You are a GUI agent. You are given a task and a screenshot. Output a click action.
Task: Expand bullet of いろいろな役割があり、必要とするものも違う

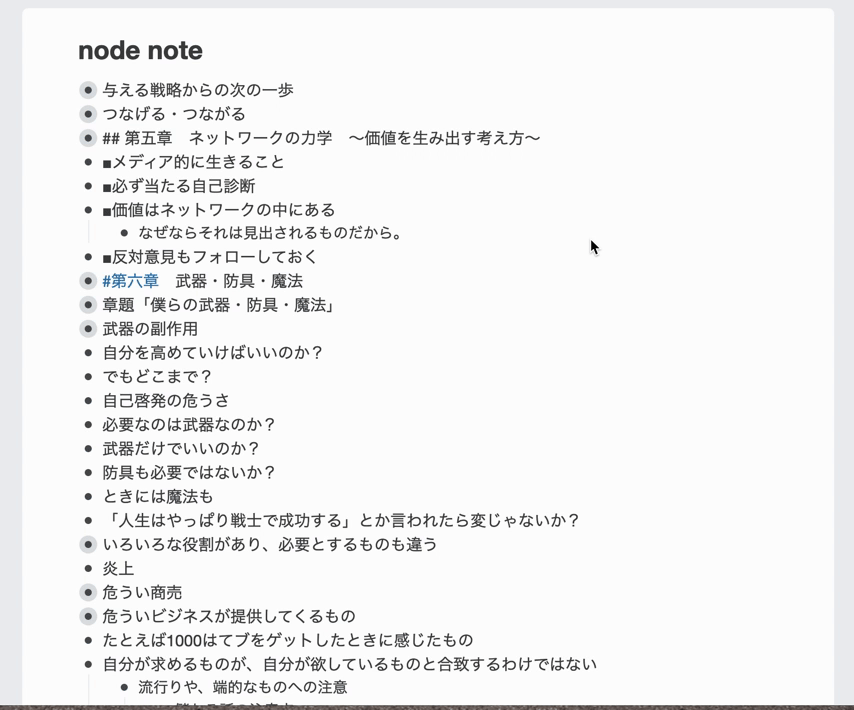click(x=88, y=544)
